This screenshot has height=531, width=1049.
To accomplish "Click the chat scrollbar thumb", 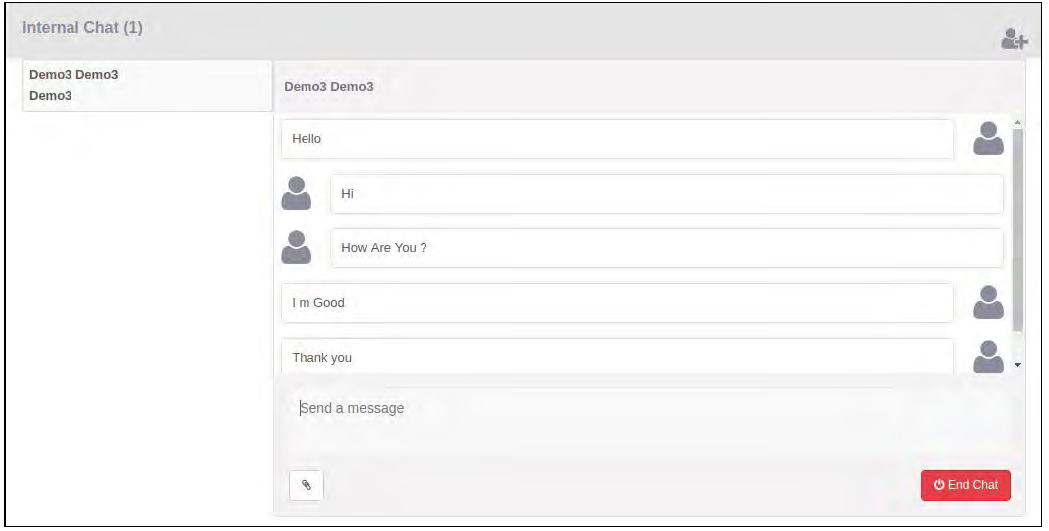I will point(1018,230).
